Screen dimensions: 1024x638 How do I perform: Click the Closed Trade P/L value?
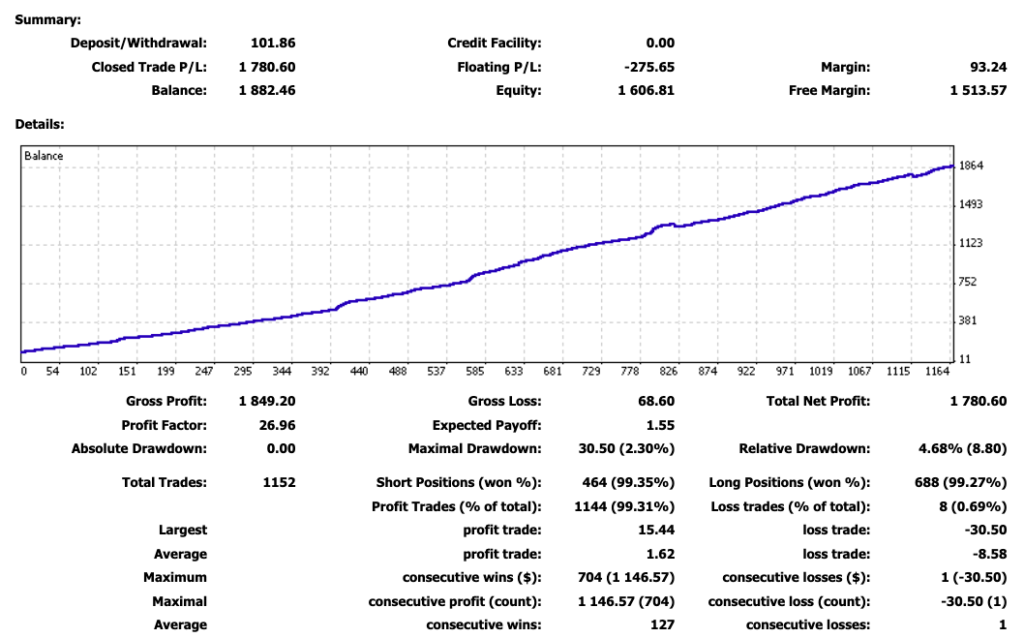tap(267, 67)
